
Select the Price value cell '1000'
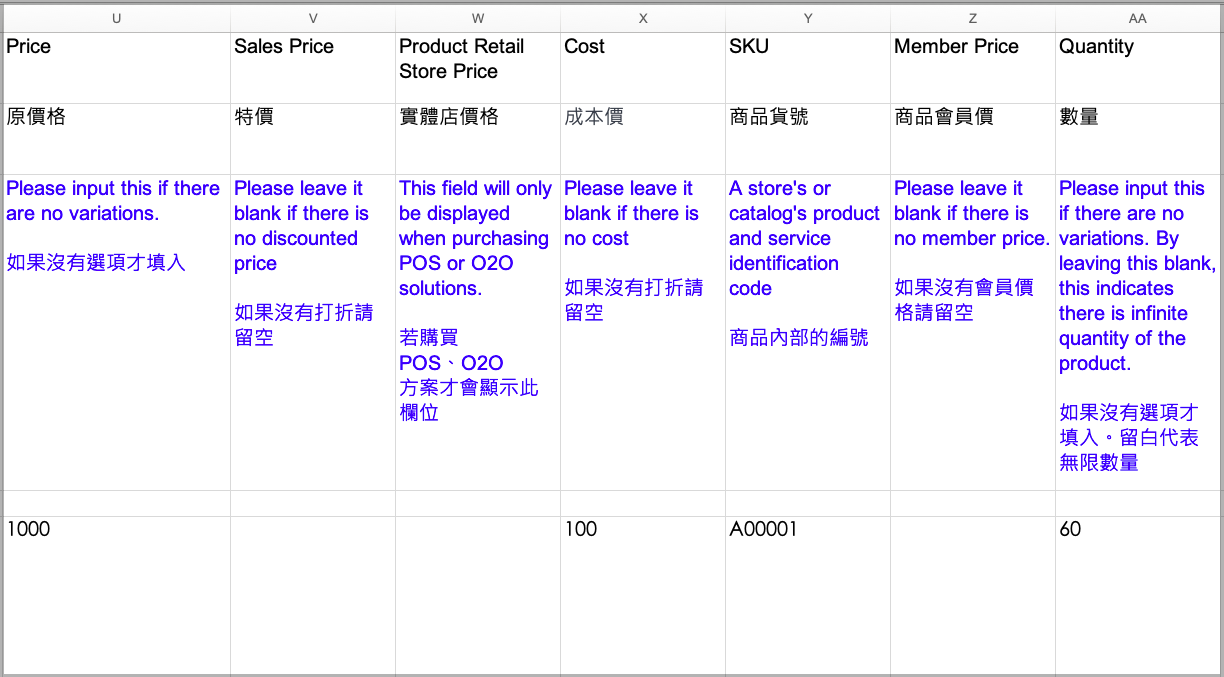click(117, 595)
